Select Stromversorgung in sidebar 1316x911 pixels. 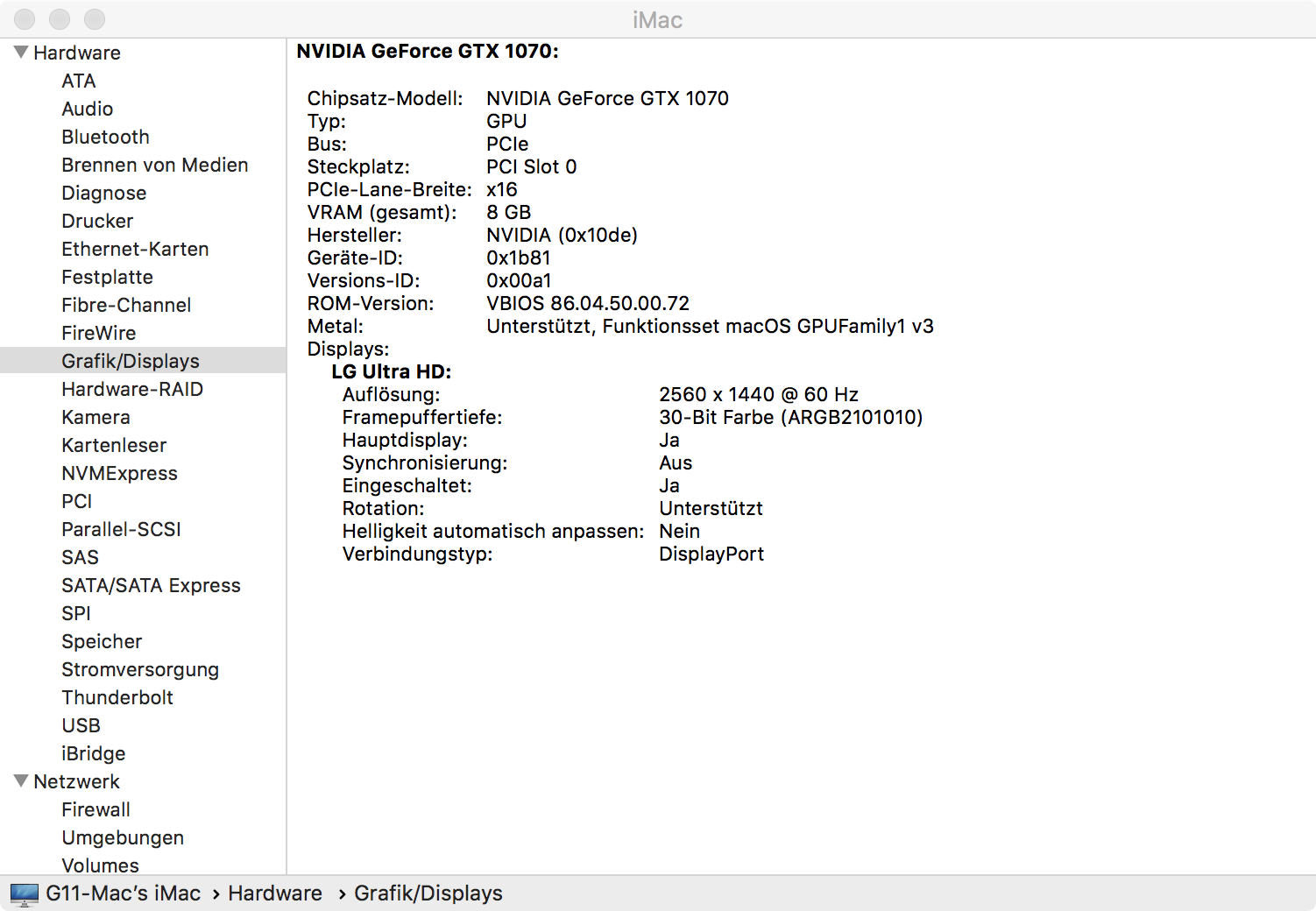(x=140, y=669)
